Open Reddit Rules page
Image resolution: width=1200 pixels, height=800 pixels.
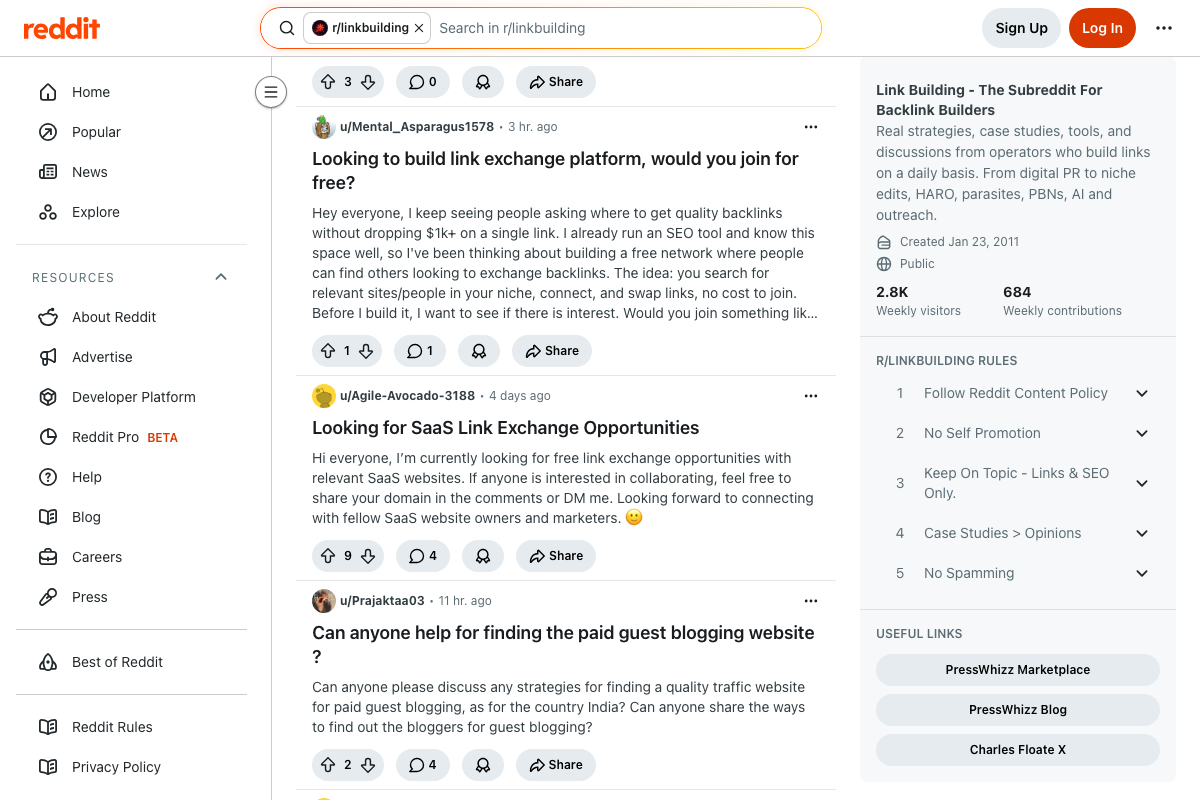click(x=131, y=727)
